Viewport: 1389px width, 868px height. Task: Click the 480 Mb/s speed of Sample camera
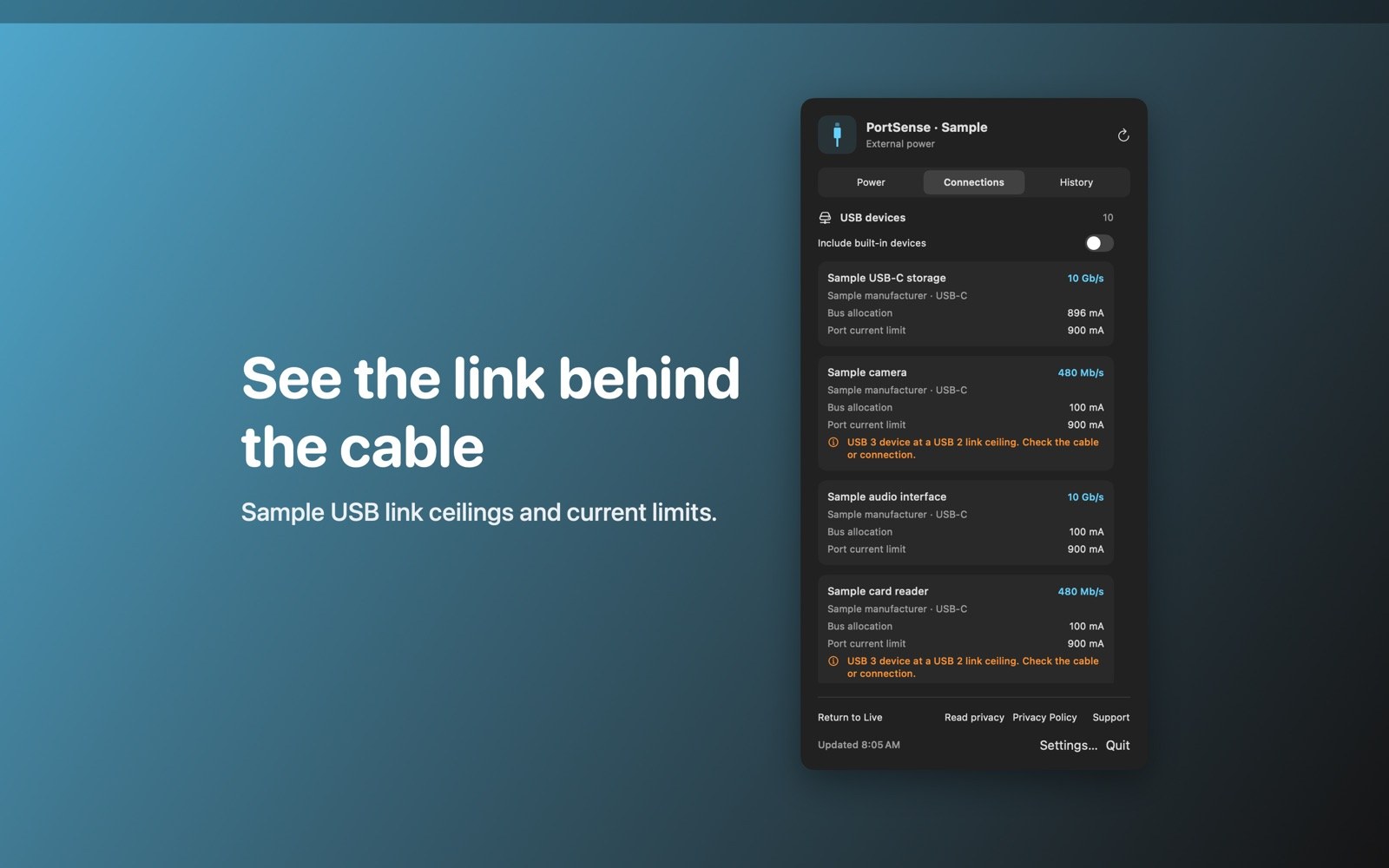pyautogui.click(x=1081, y=373)
